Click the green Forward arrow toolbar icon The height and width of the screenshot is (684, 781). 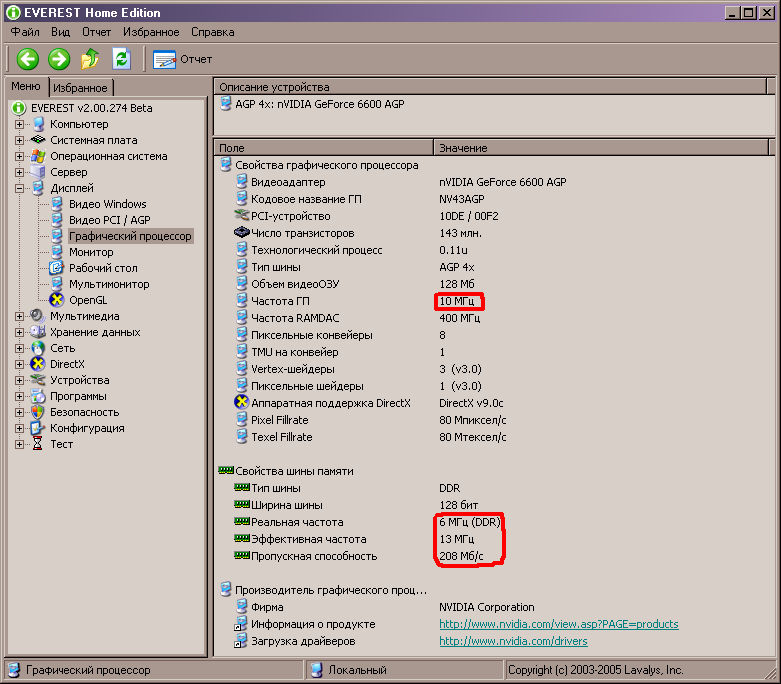tap(59, 59)
